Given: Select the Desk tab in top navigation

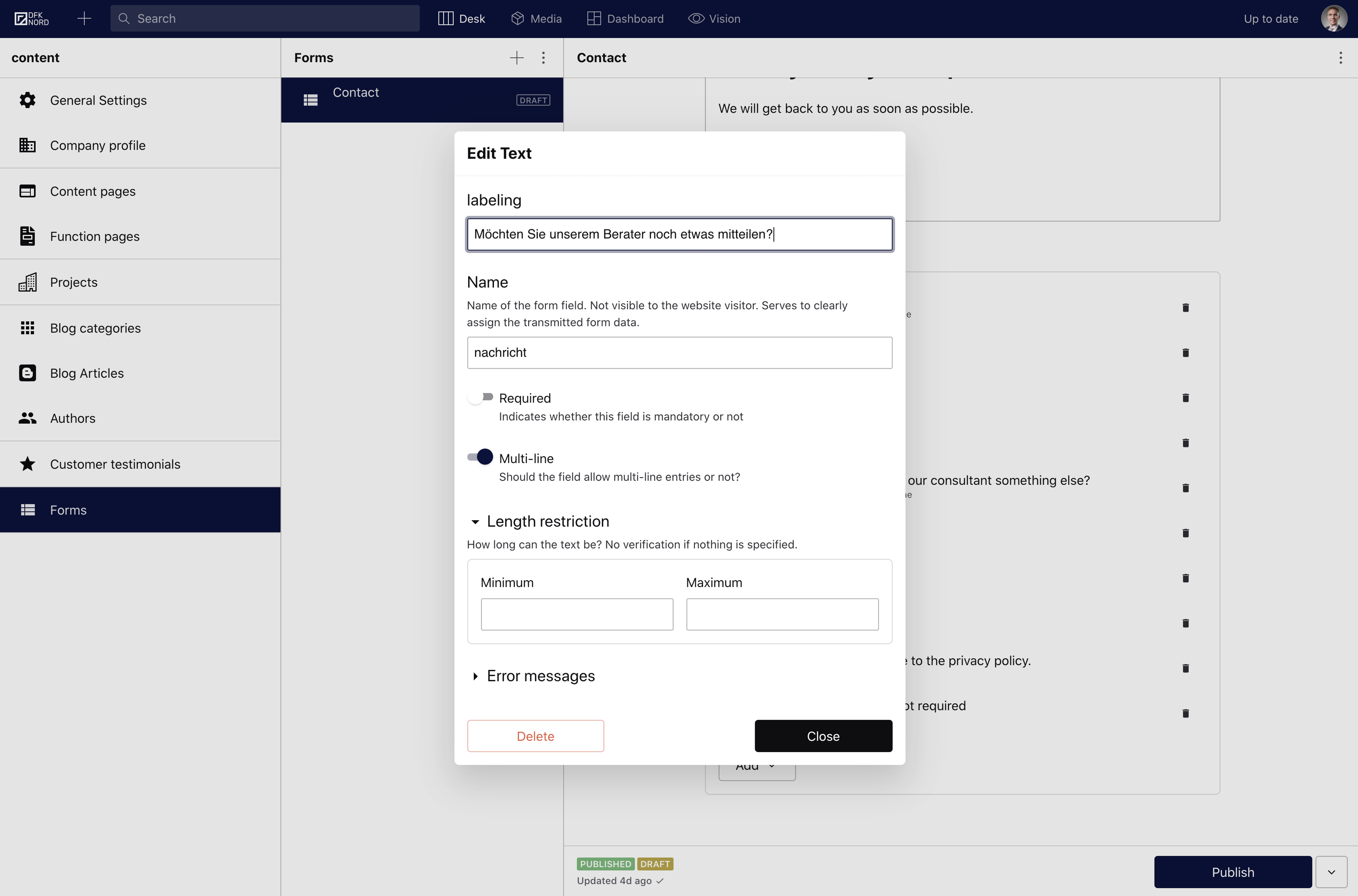Looking at the screenshot, I should pyautogui.click(x=461, y=18).
